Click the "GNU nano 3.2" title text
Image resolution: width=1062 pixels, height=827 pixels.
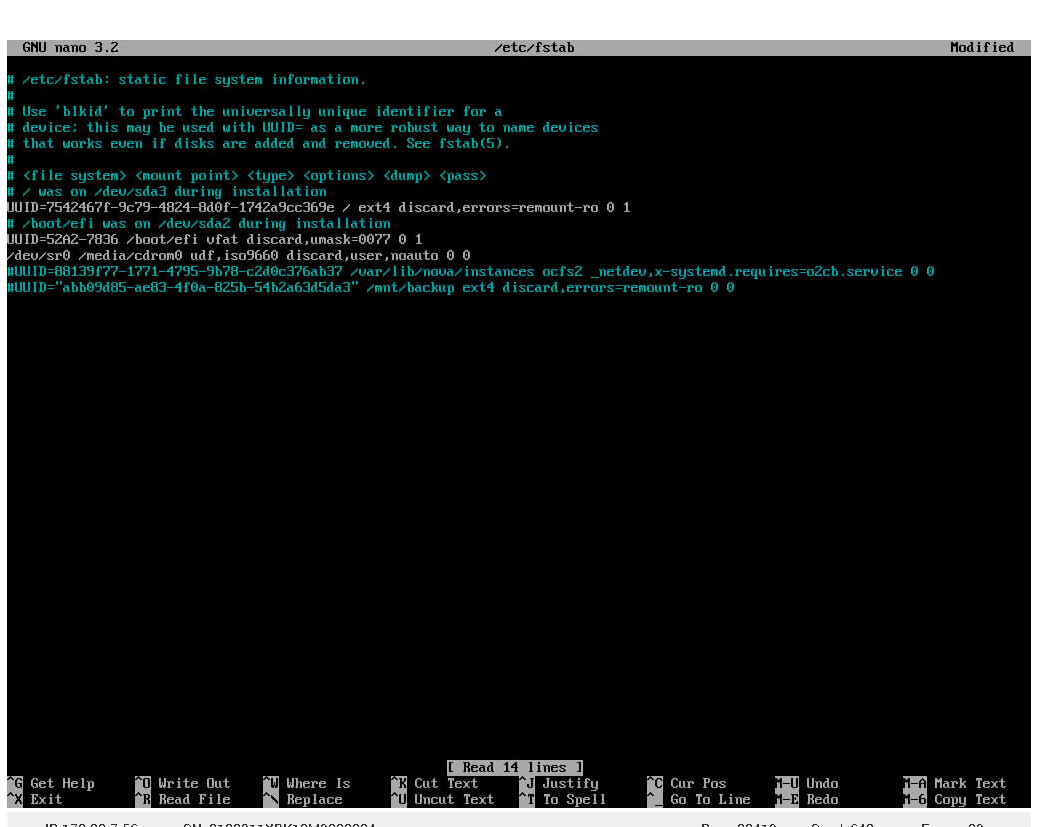coord(70,47)
